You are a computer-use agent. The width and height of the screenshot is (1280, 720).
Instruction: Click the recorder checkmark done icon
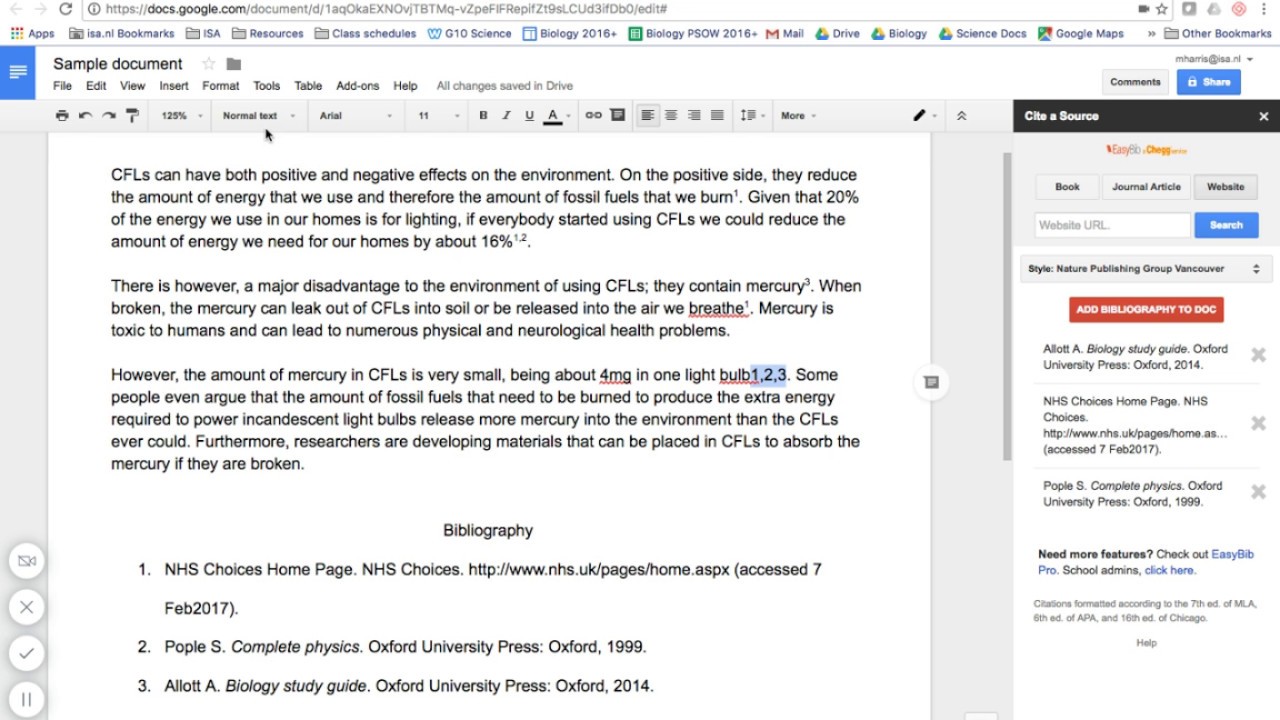tap(27, 653)
